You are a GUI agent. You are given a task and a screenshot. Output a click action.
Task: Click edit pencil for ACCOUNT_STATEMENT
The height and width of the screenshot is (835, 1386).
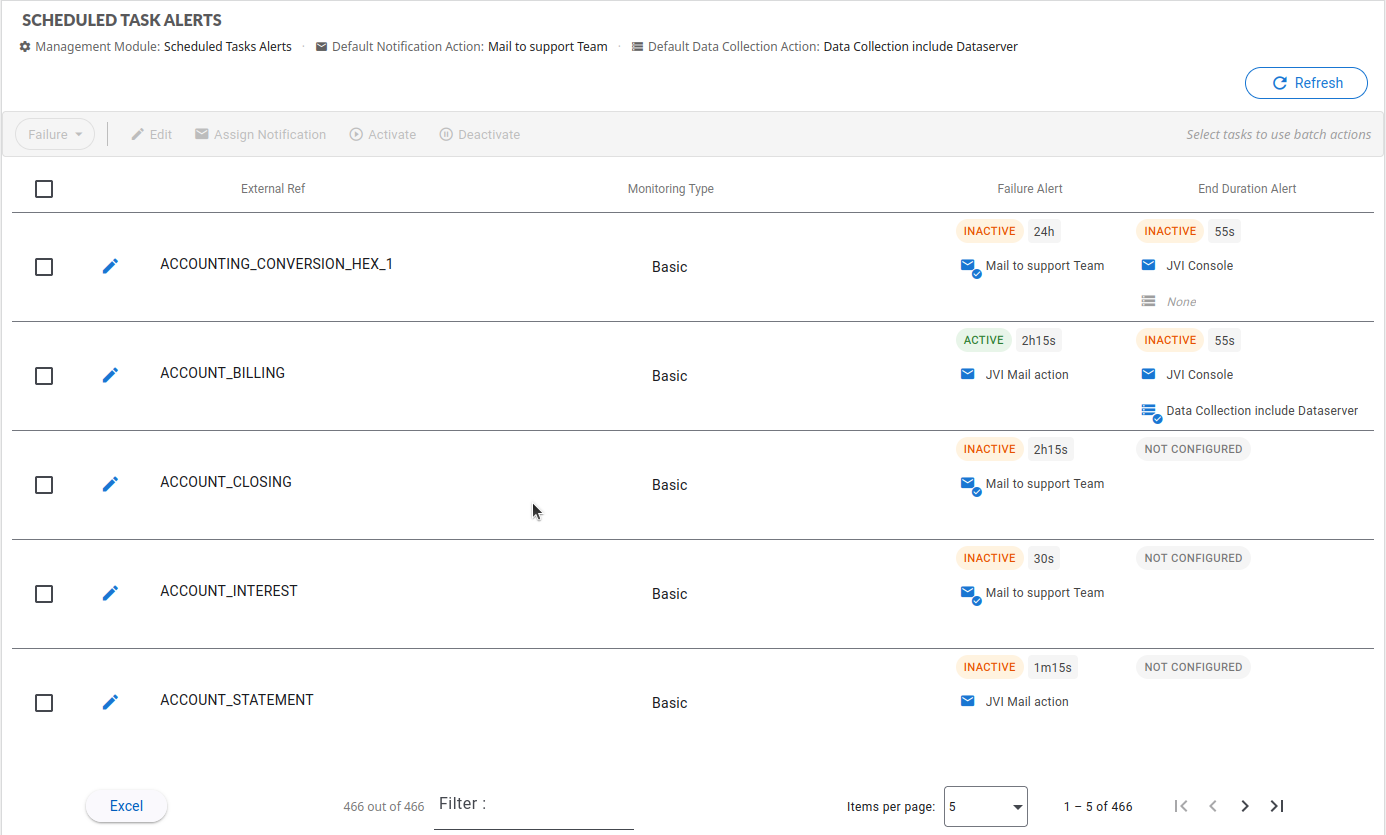(110, 702)
